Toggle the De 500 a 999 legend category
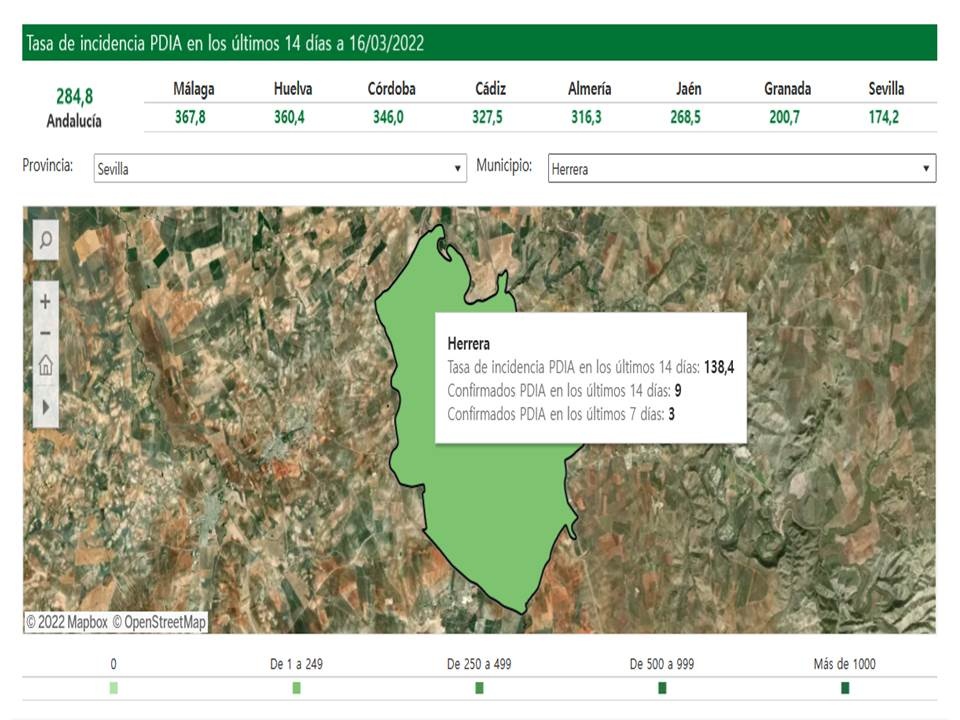The width and height of the screenshot is (960, 720). point(663,688)
